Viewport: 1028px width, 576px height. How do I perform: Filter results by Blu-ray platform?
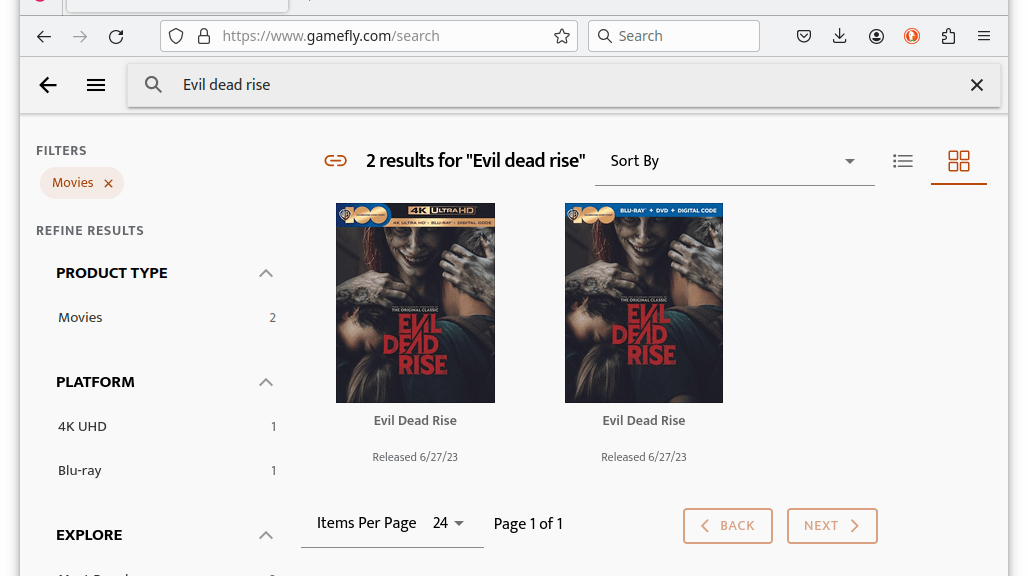click(x=167, y=470)
